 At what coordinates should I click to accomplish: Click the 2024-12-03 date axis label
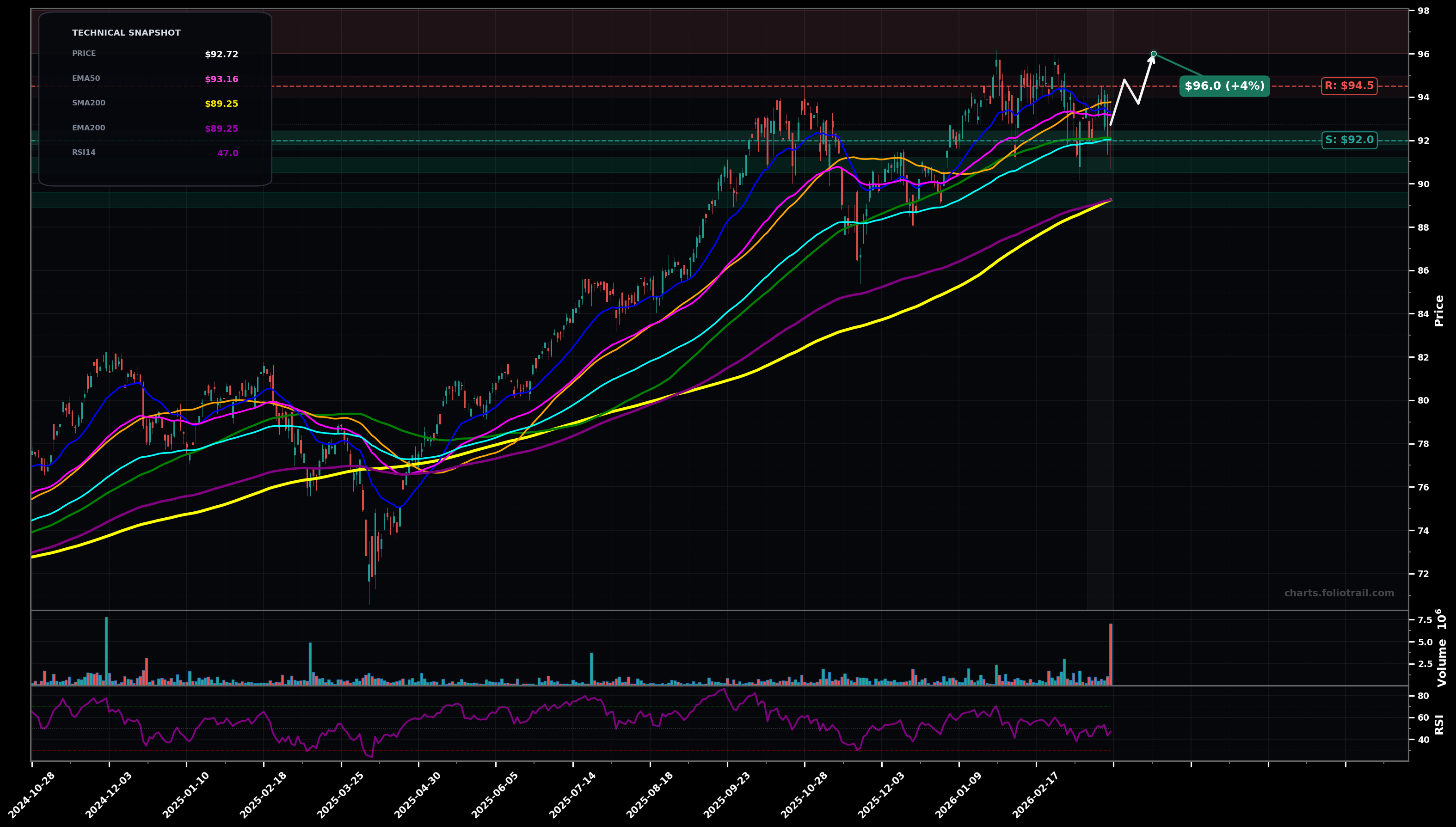[108, 795]
